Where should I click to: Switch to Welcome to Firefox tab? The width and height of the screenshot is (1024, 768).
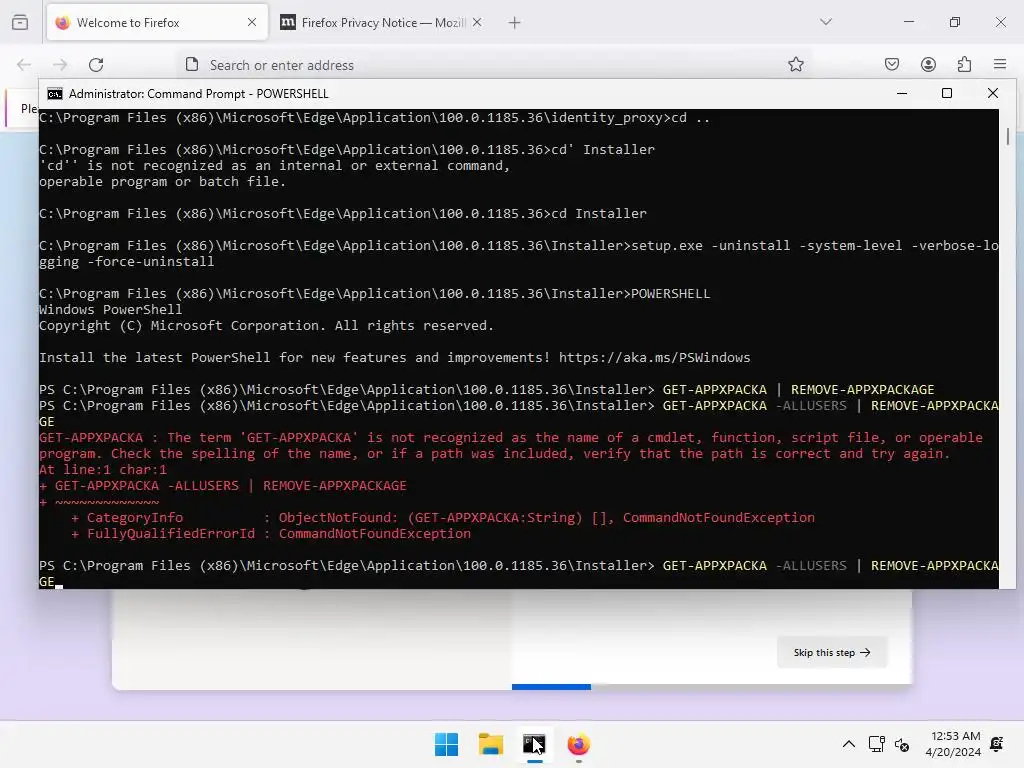click(157, 23)
